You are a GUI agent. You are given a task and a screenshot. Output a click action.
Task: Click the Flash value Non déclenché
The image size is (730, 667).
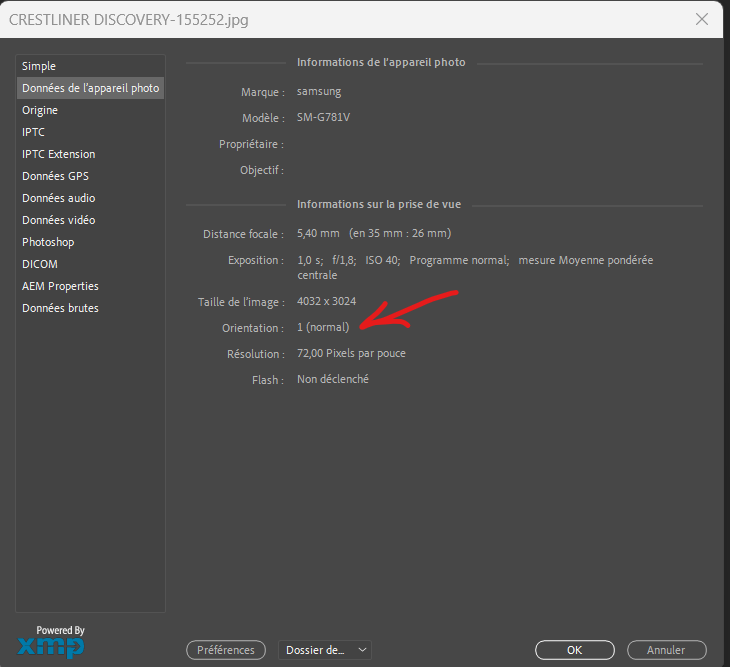333,379
